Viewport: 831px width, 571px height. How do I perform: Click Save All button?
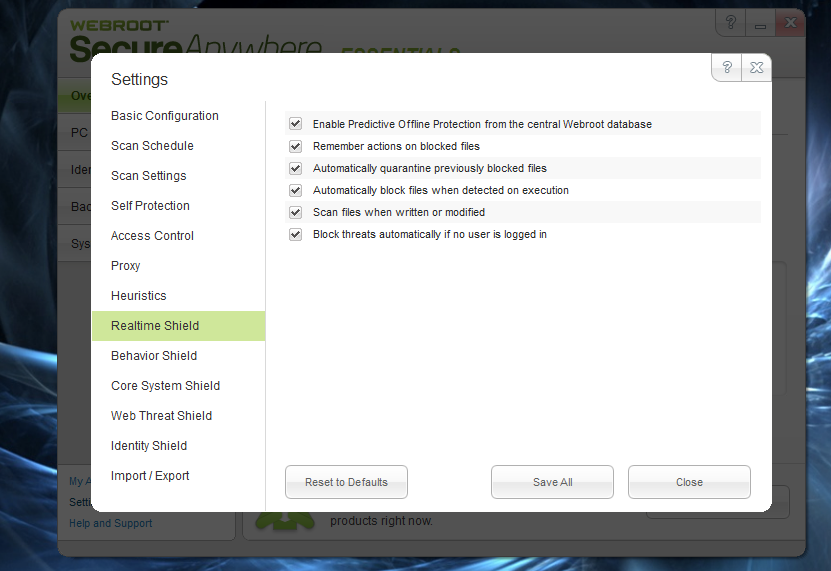point(552,482)
